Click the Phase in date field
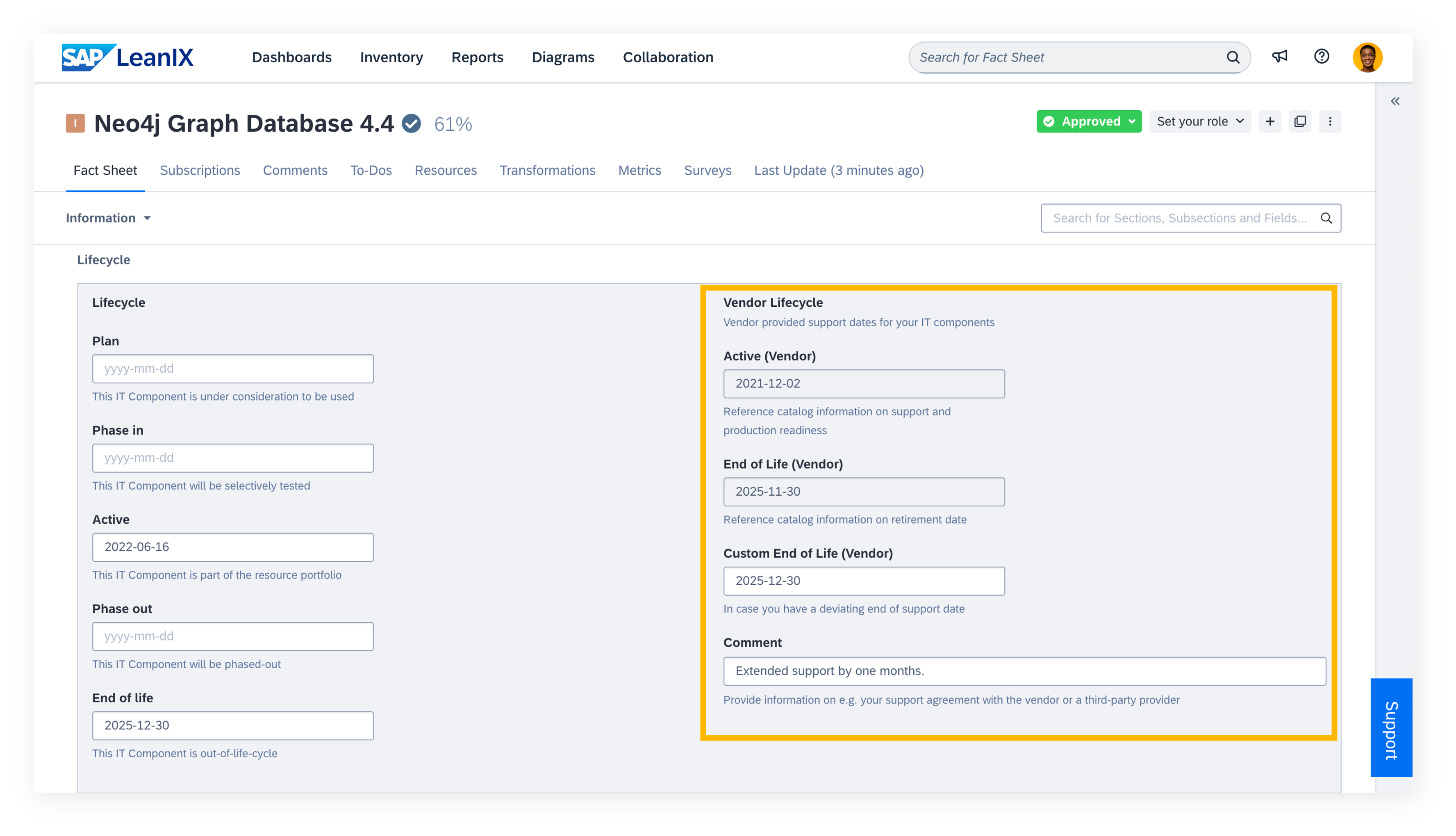1456x836 pixels. 233,458
